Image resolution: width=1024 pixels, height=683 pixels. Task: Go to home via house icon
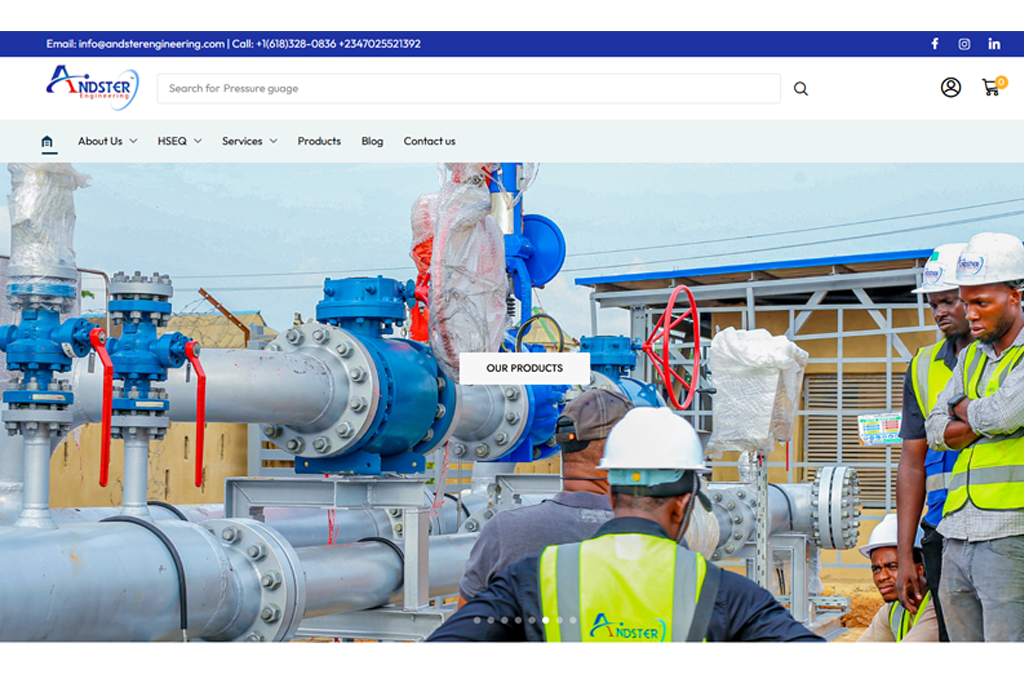click(x=47, y=142)
